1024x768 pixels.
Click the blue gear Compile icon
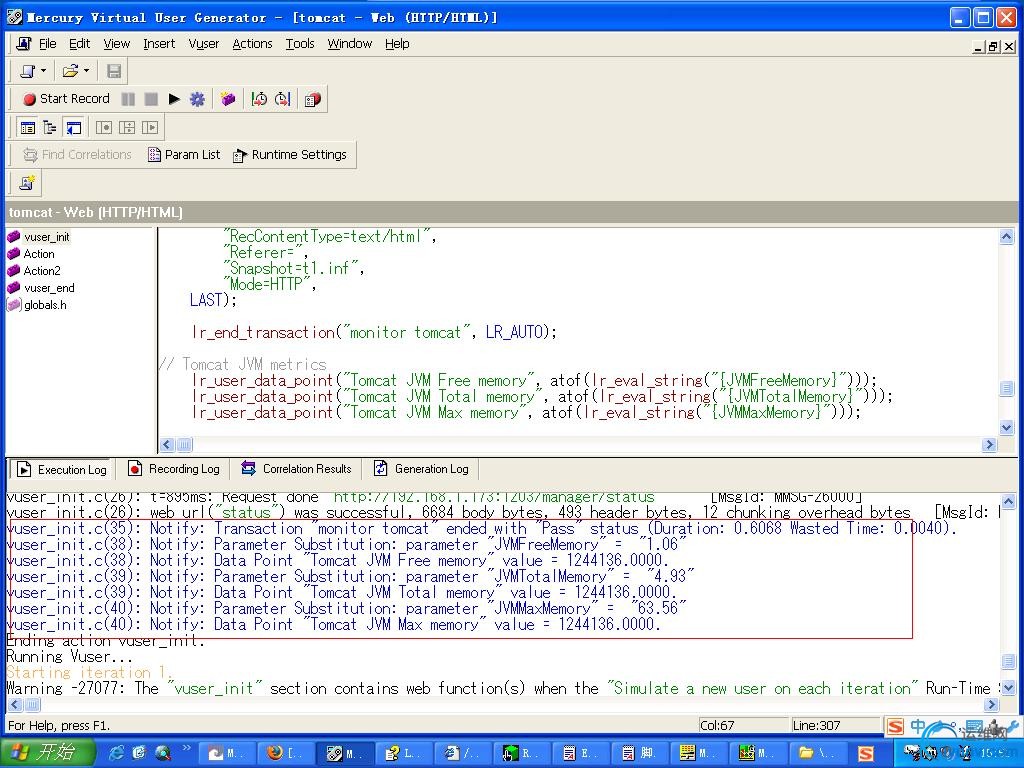point(197,99)
